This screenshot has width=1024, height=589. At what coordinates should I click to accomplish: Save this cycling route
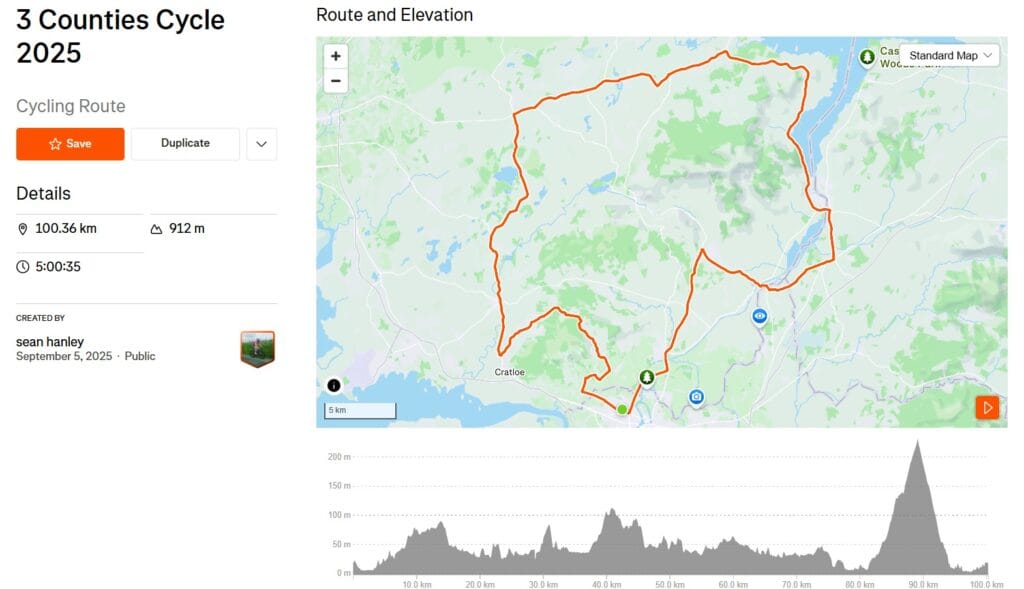tap(70, 144)
